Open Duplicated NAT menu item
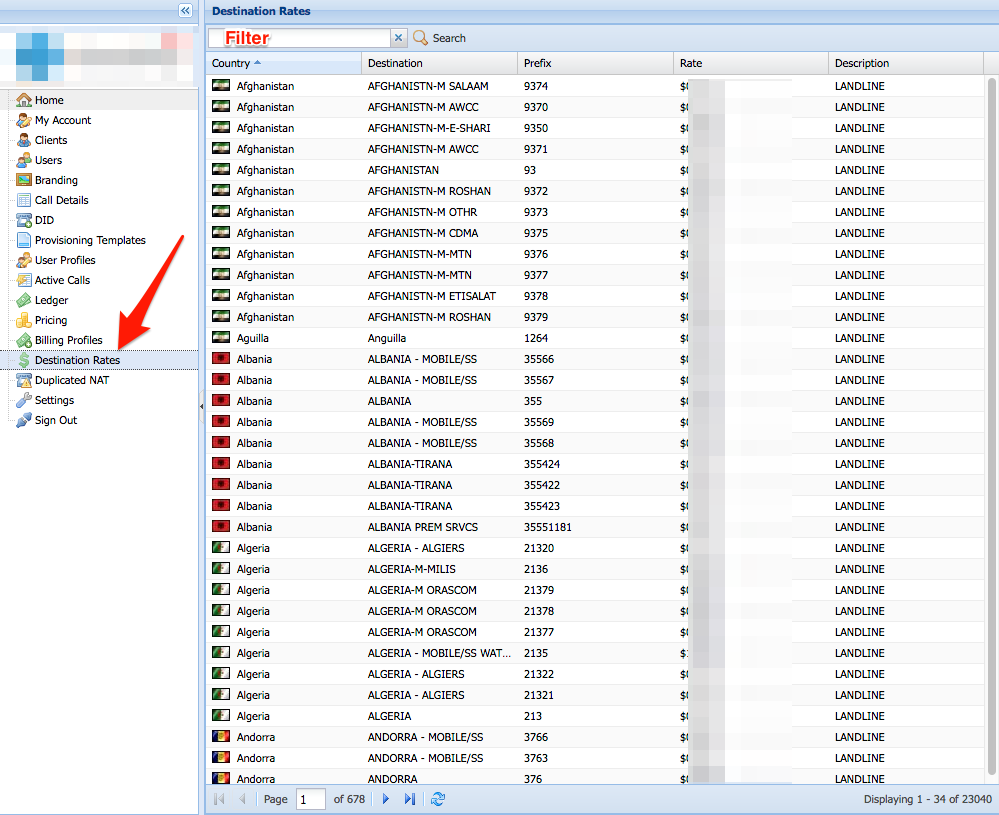 [71, 380]
